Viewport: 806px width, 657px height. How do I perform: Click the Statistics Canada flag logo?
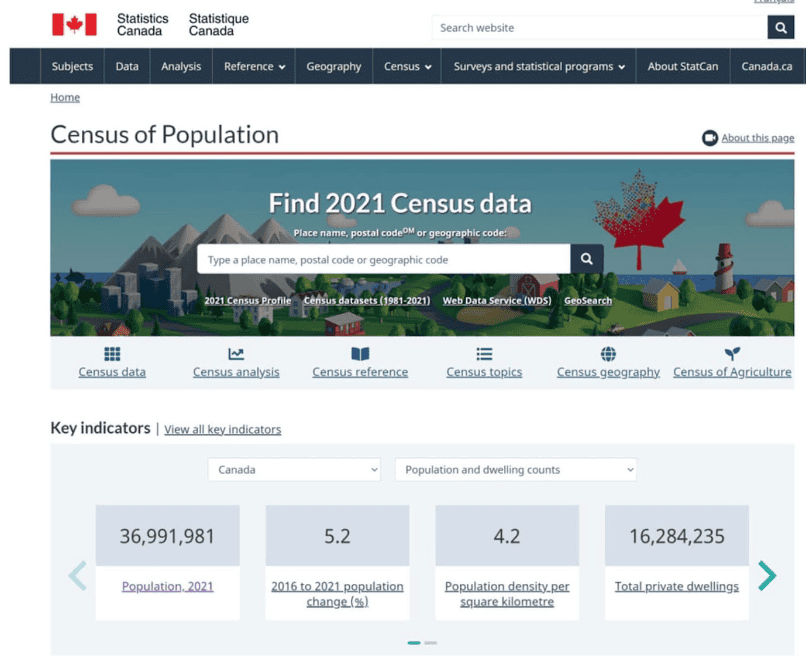[x=74, y=24]
